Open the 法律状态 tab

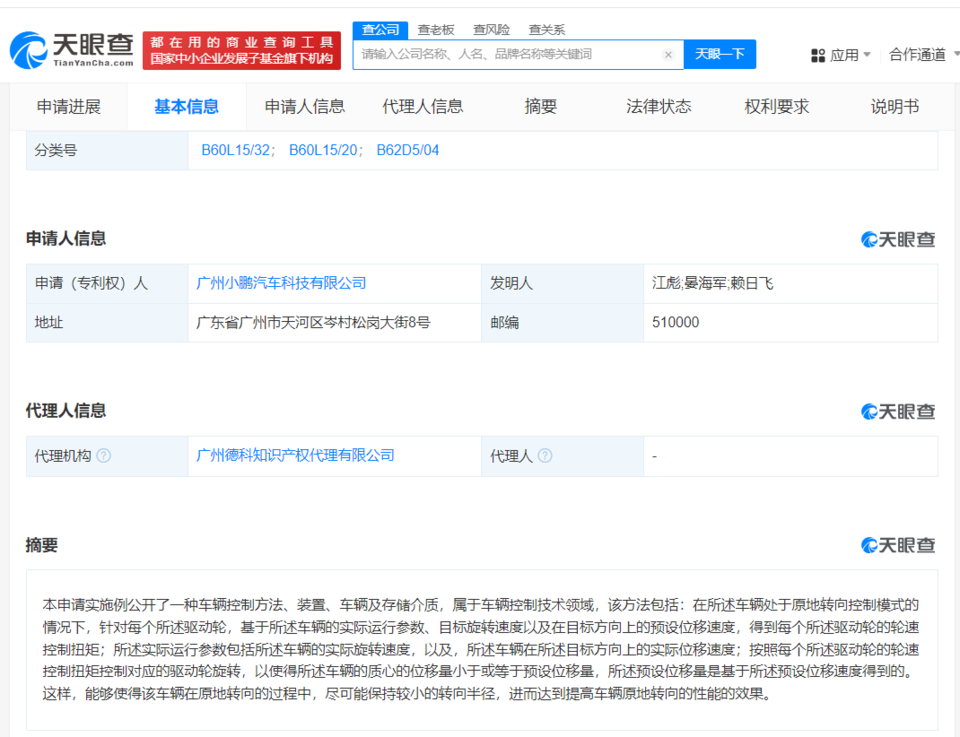658,107
